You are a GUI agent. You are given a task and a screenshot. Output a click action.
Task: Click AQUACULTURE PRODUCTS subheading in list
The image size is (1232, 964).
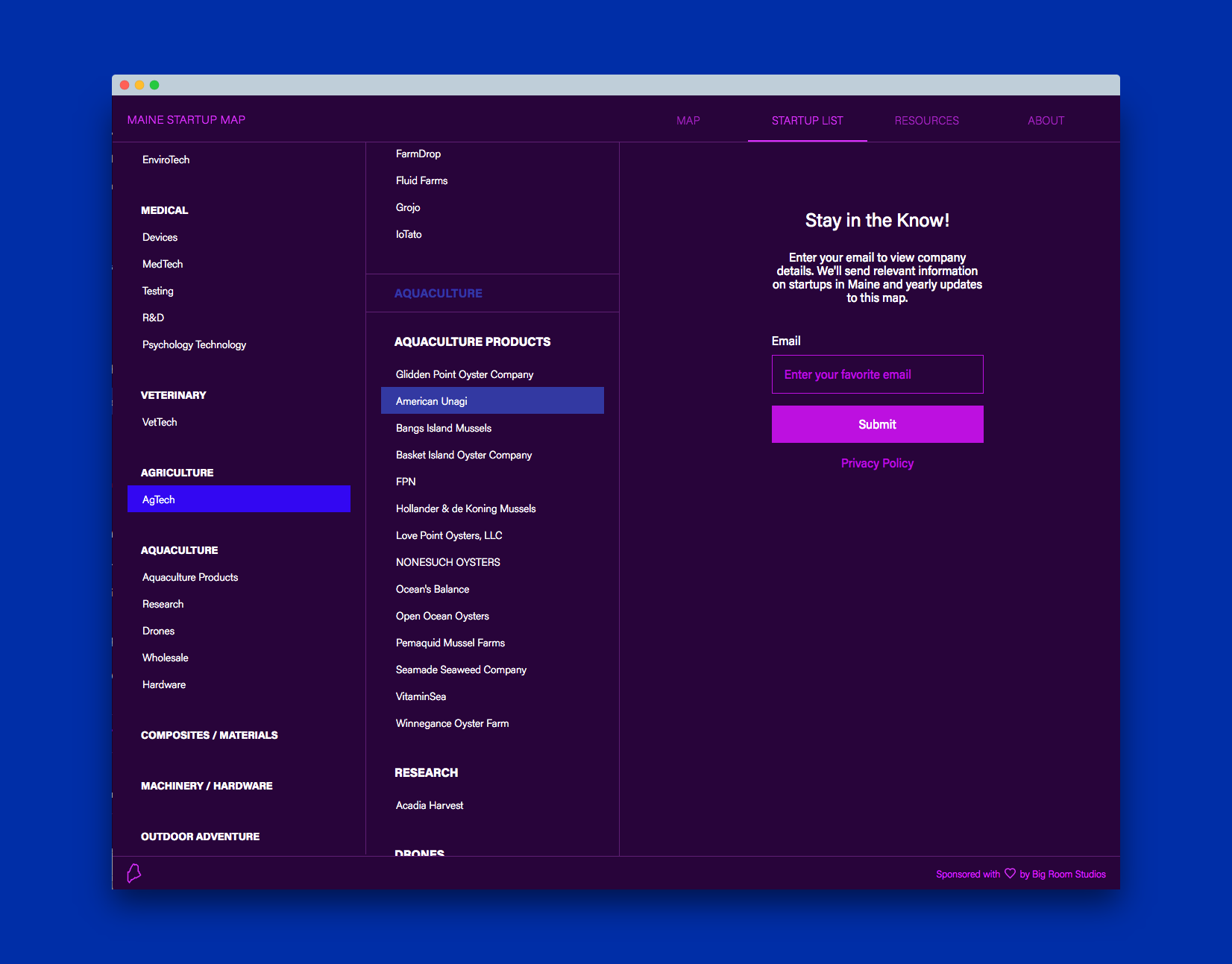point(472,341)
